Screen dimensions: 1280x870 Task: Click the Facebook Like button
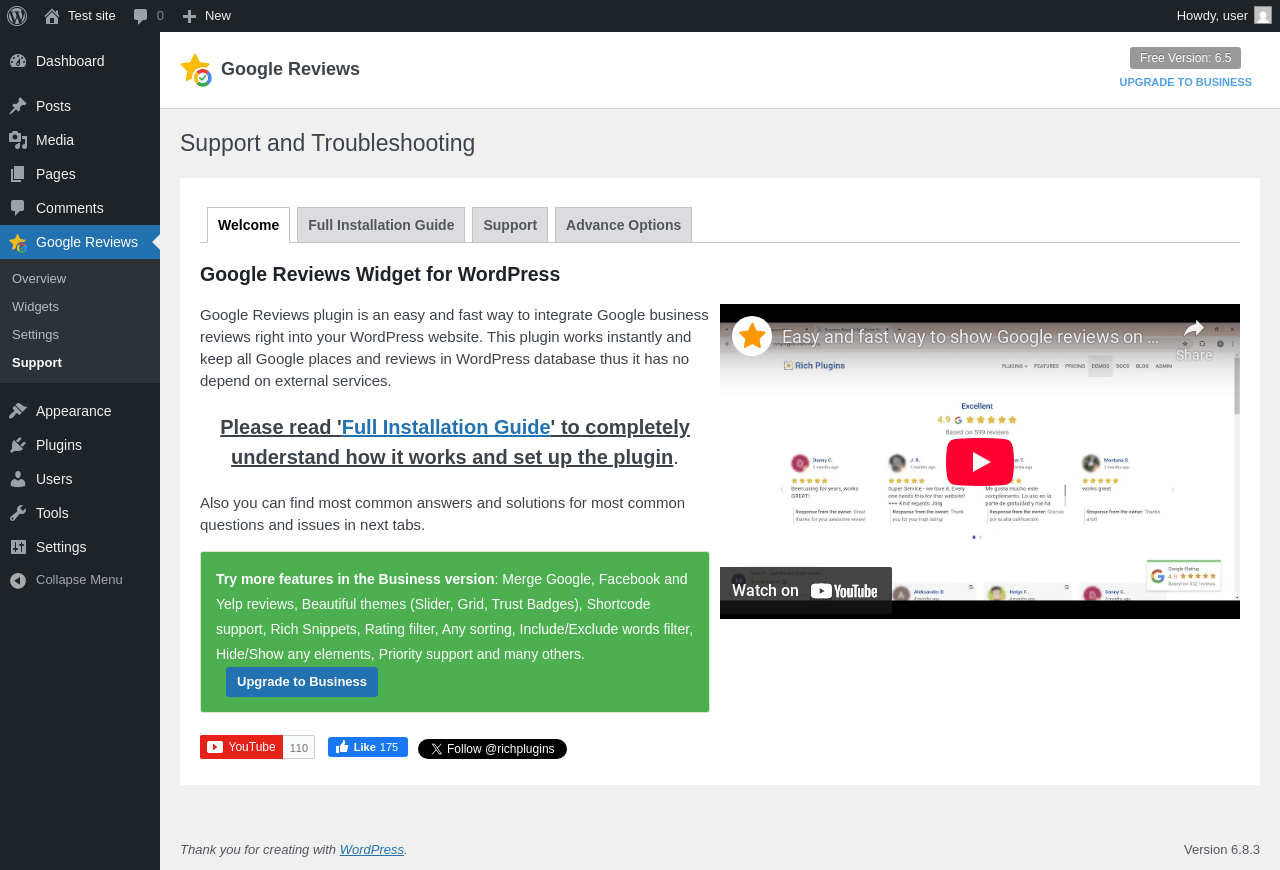tap(368, 747)
